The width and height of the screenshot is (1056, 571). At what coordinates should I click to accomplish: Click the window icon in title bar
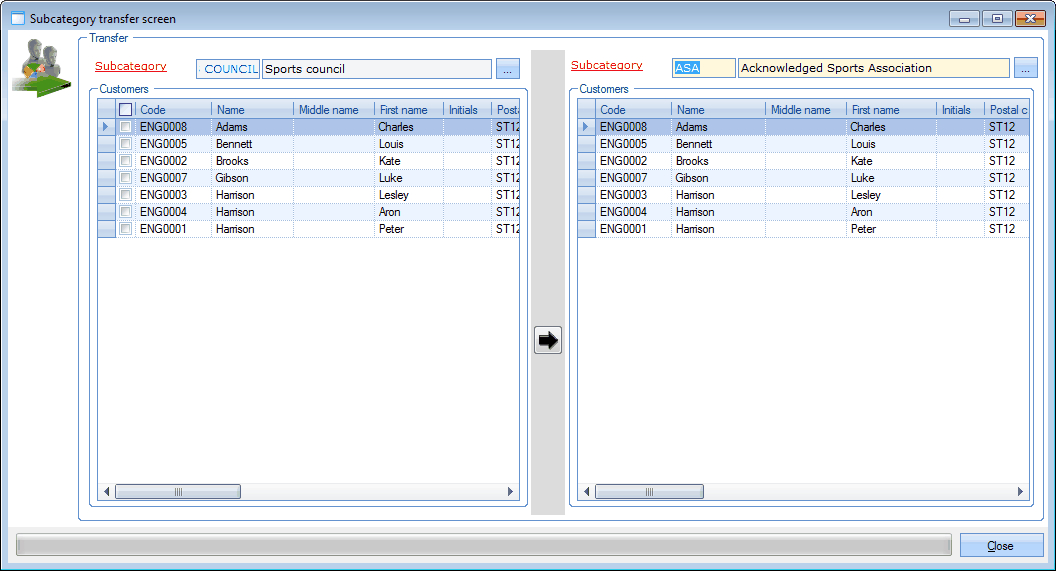[17, 19]
